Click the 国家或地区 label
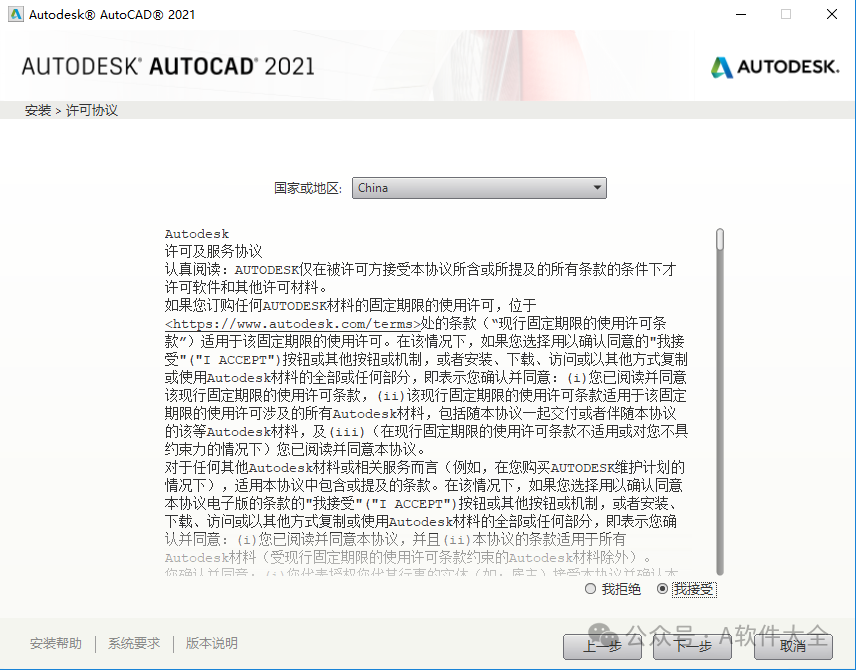This screenshot has height=670, width=856. point(308,188)
